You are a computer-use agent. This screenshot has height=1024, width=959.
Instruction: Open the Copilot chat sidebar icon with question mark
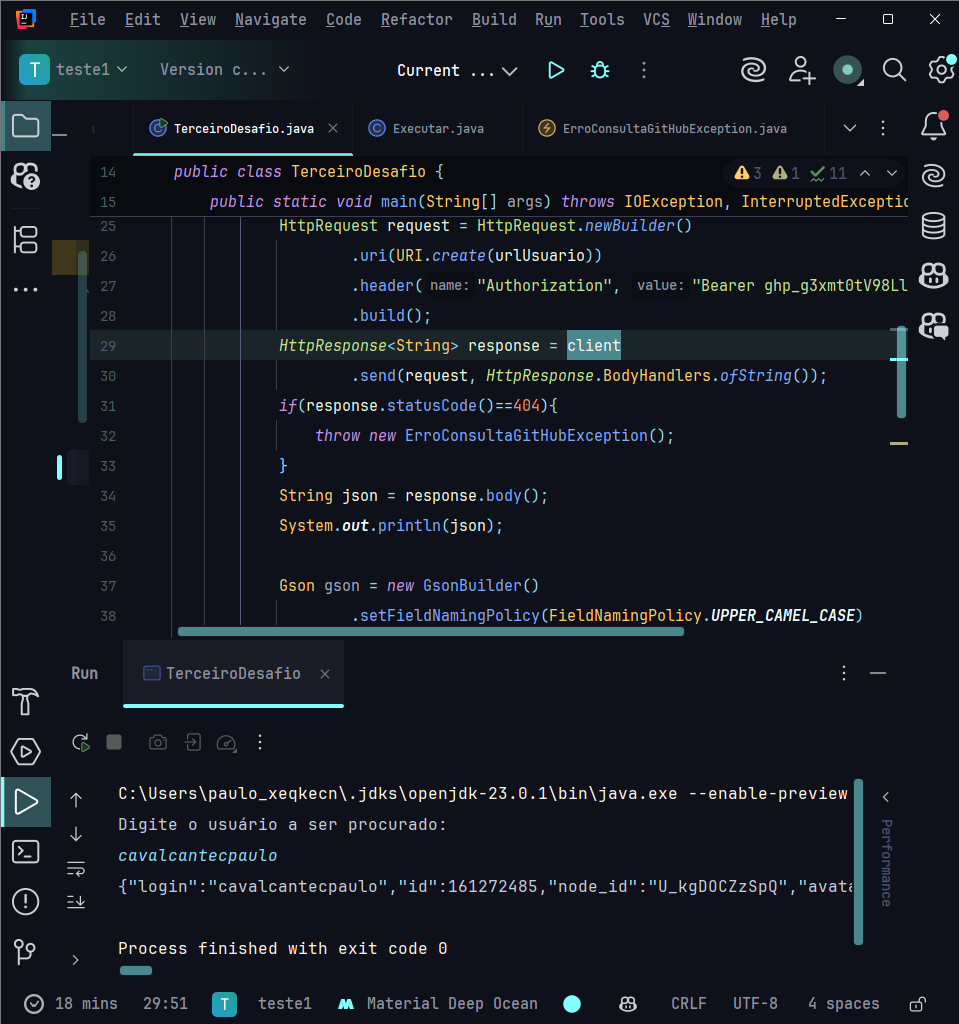[25, 176]
